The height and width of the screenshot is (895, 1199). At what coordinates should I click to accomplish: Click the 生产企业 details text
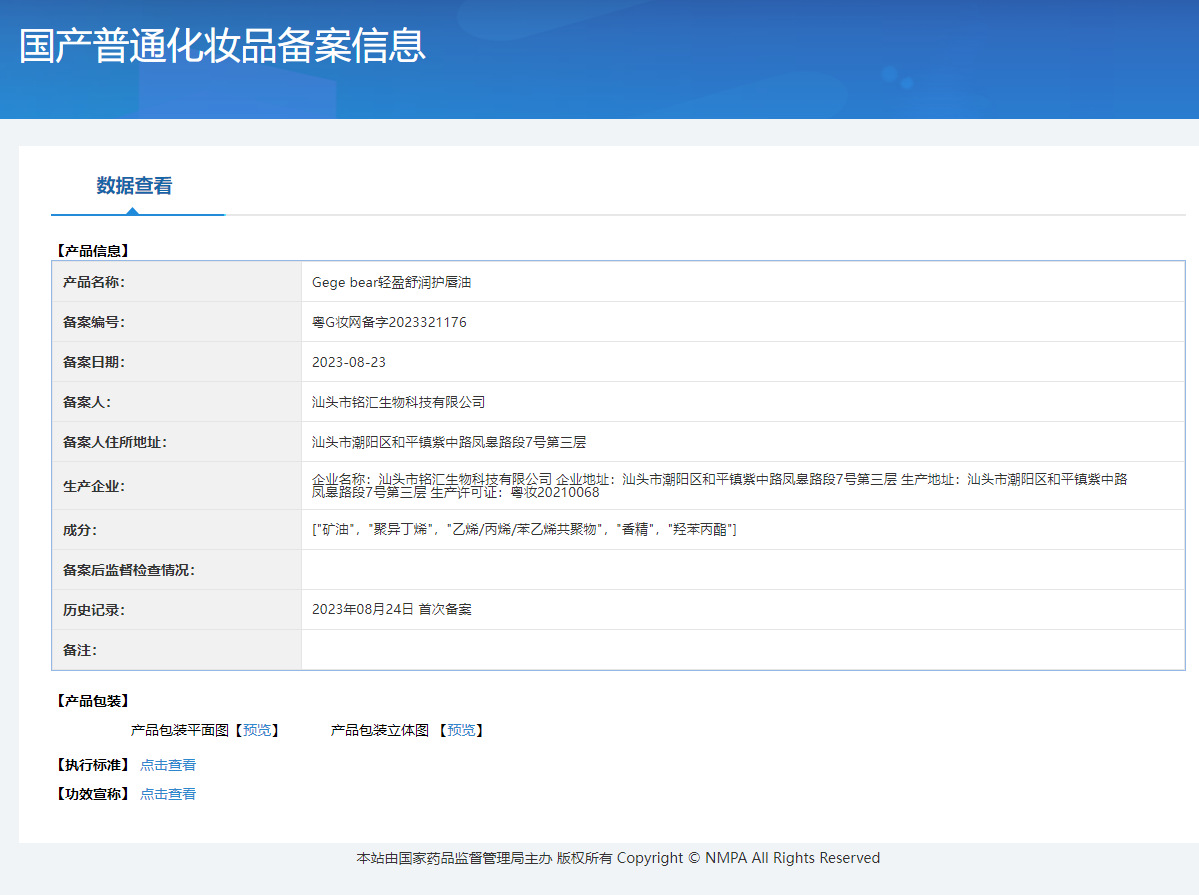pyautogui.click(x=720, y=486)
